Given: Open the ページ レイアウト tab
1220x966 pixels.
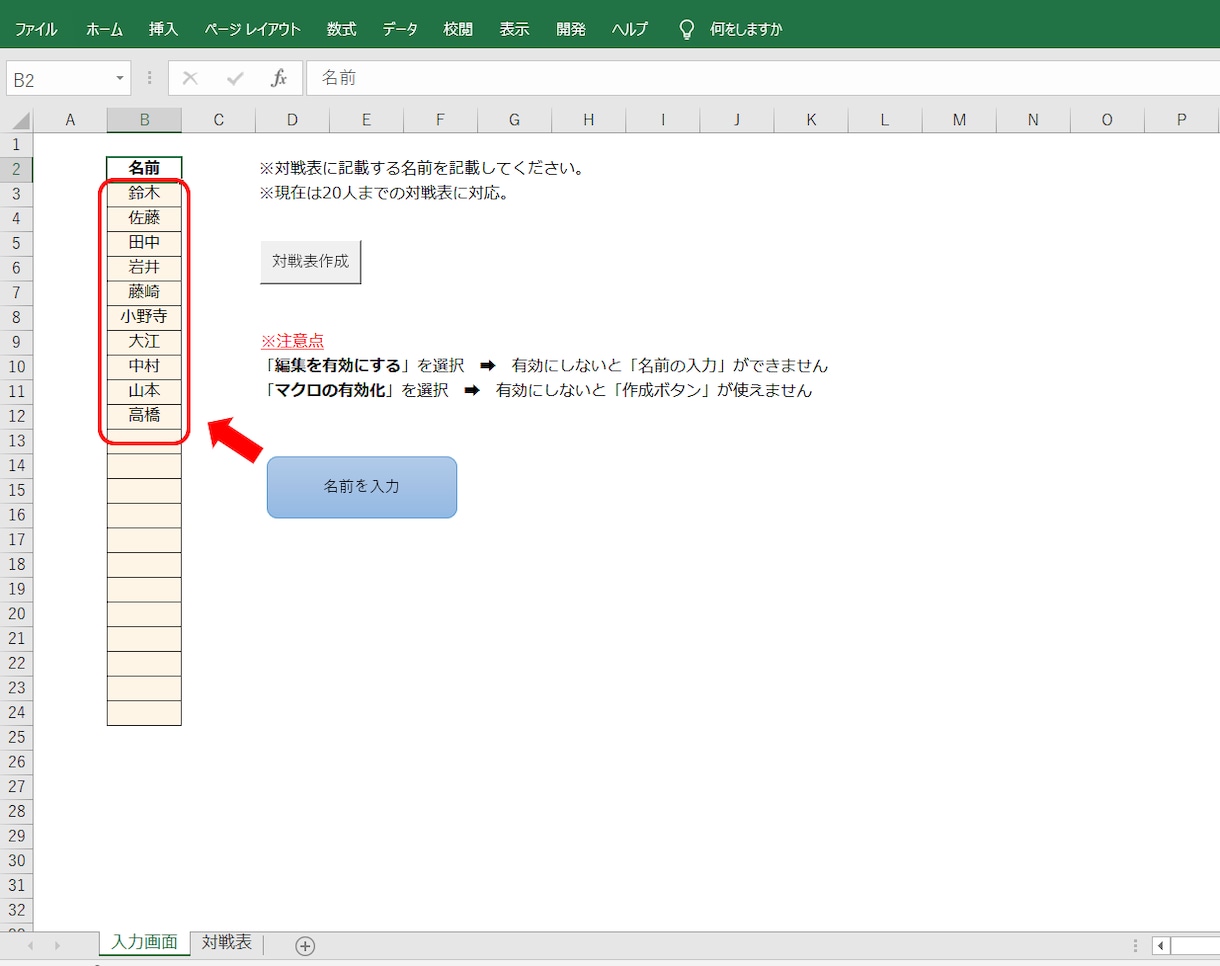Looking at the screenshot, I should [253, 29].
